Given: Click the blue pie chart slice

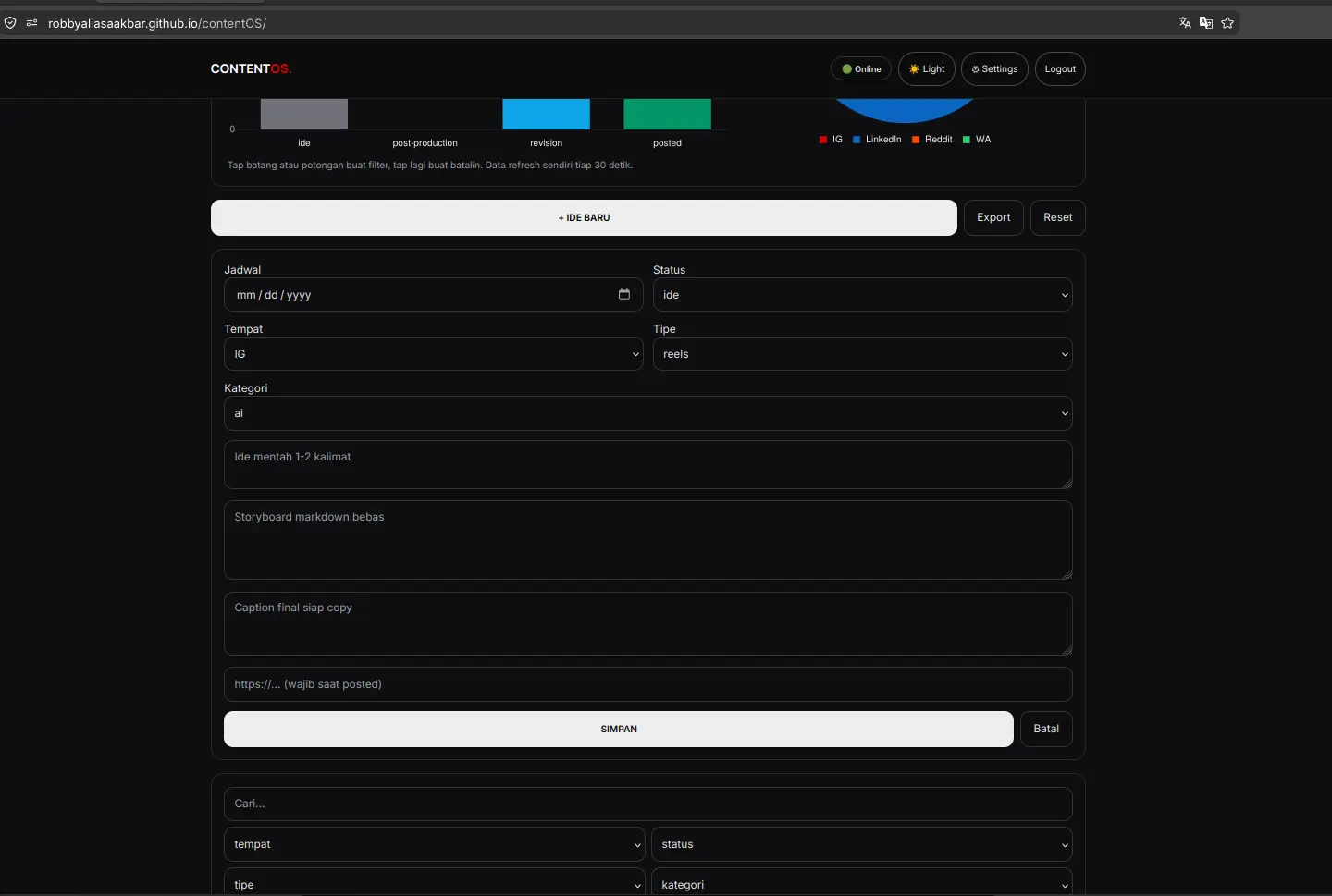Looking at the screenshot, I should pyautogui.click(x=905, y=110).
